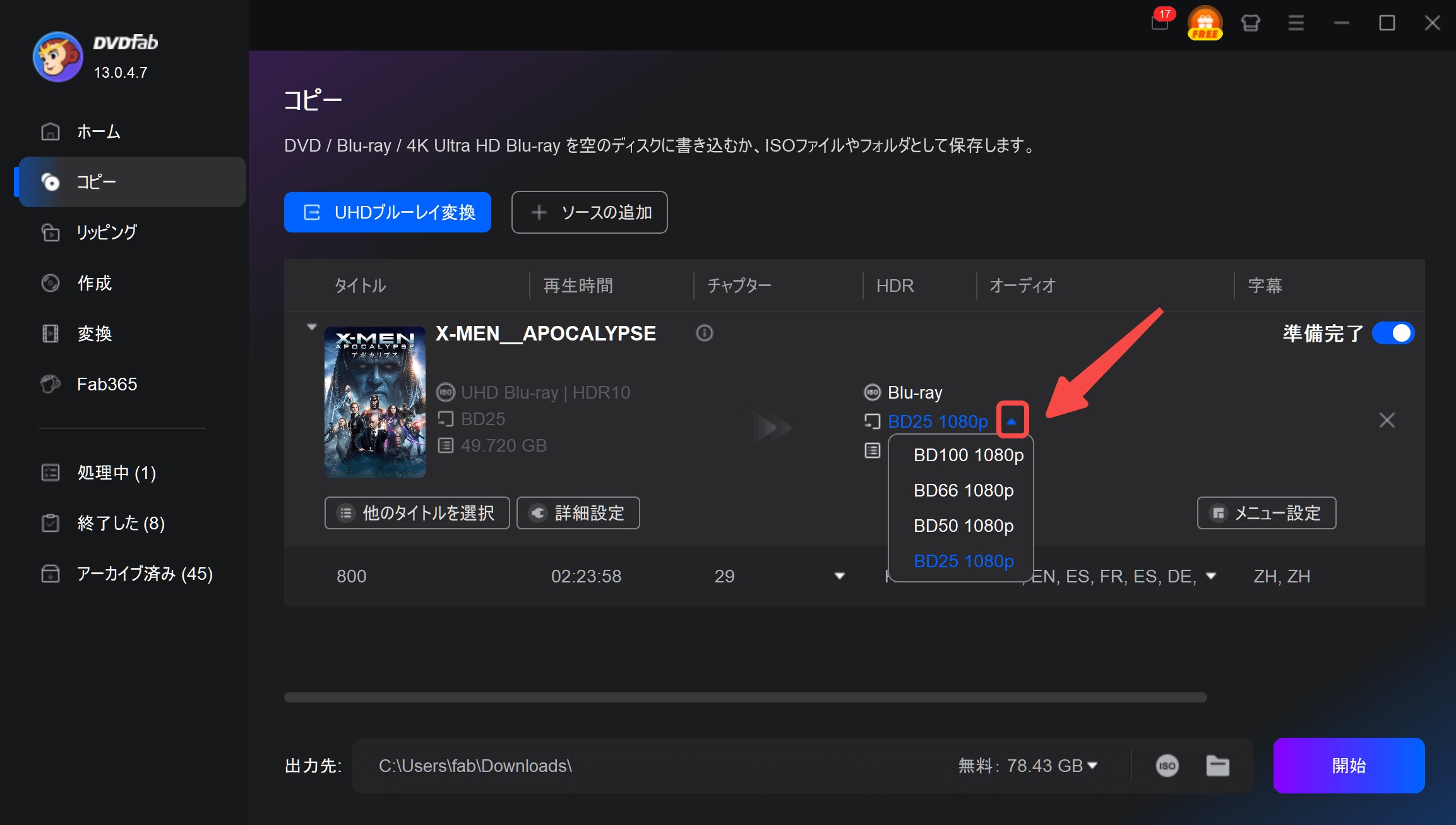
Task: Click the ホーム house icon in the sidebar
Action: pyautogui.click(x=51, y=131)
